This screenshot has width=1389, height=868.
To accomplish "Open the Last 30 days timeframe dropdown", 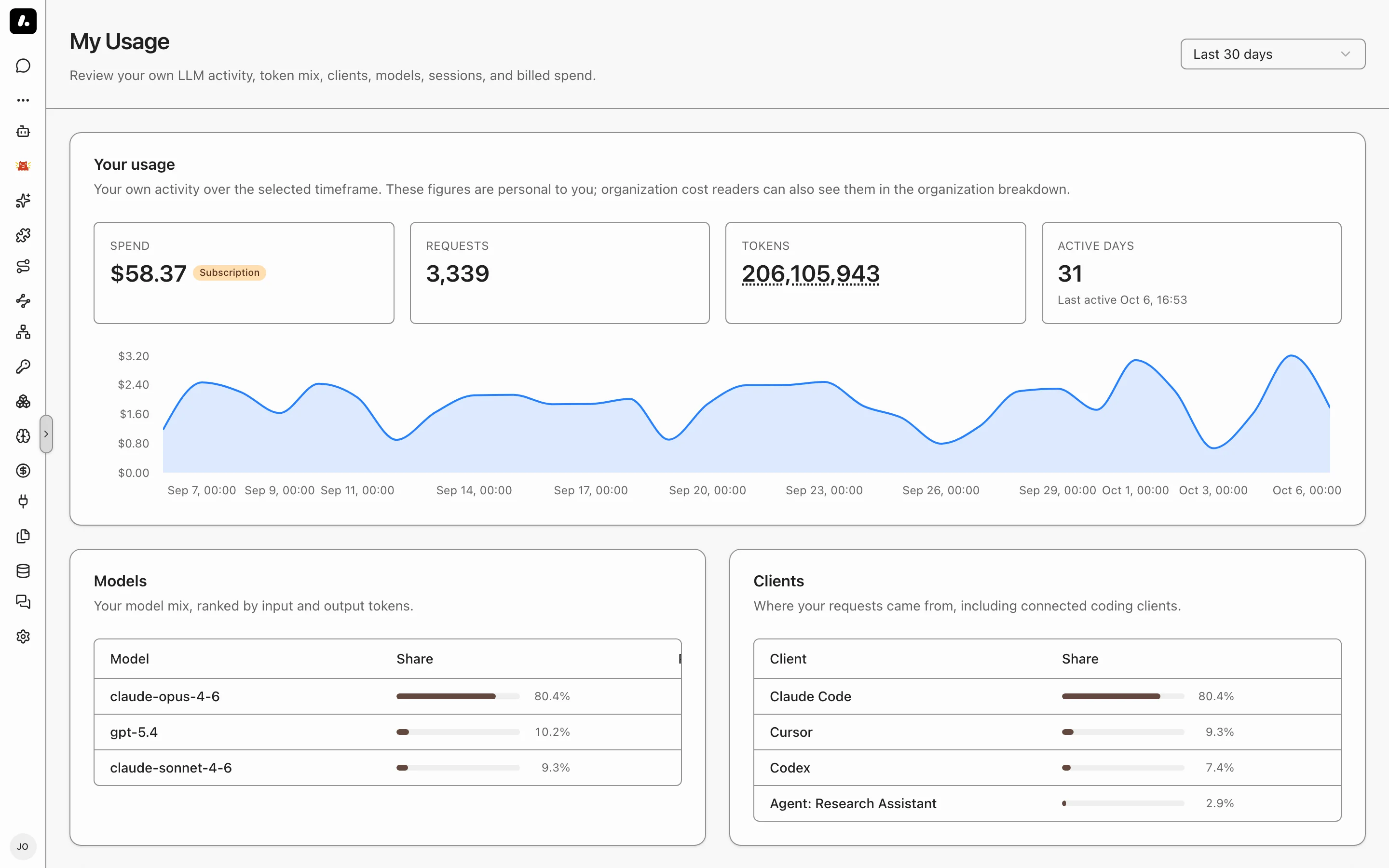I will coord(1272,54).
